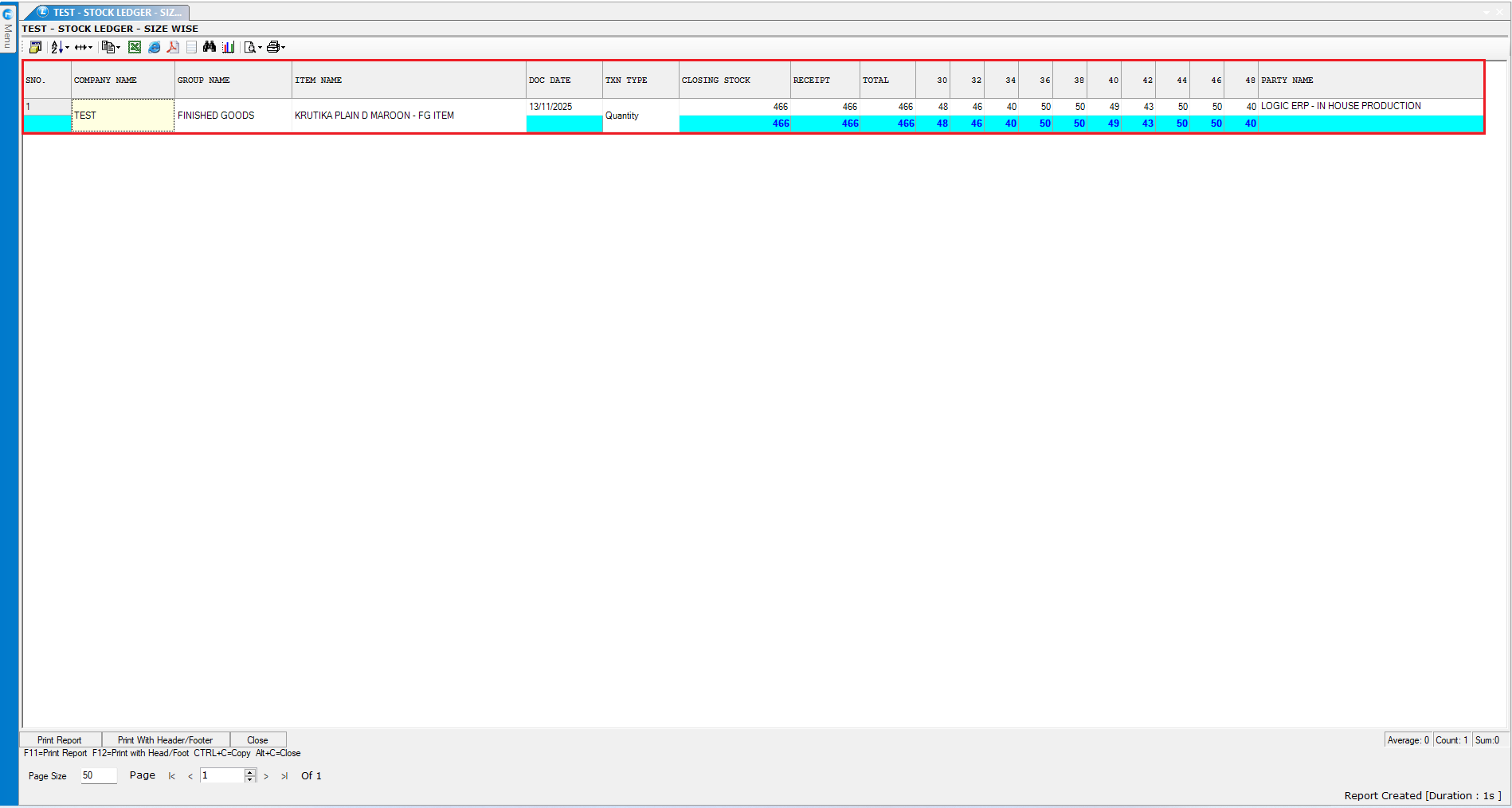Open the bar chart graph tool
This screenshot has height=808, width=1512.
tap(229, 47)
